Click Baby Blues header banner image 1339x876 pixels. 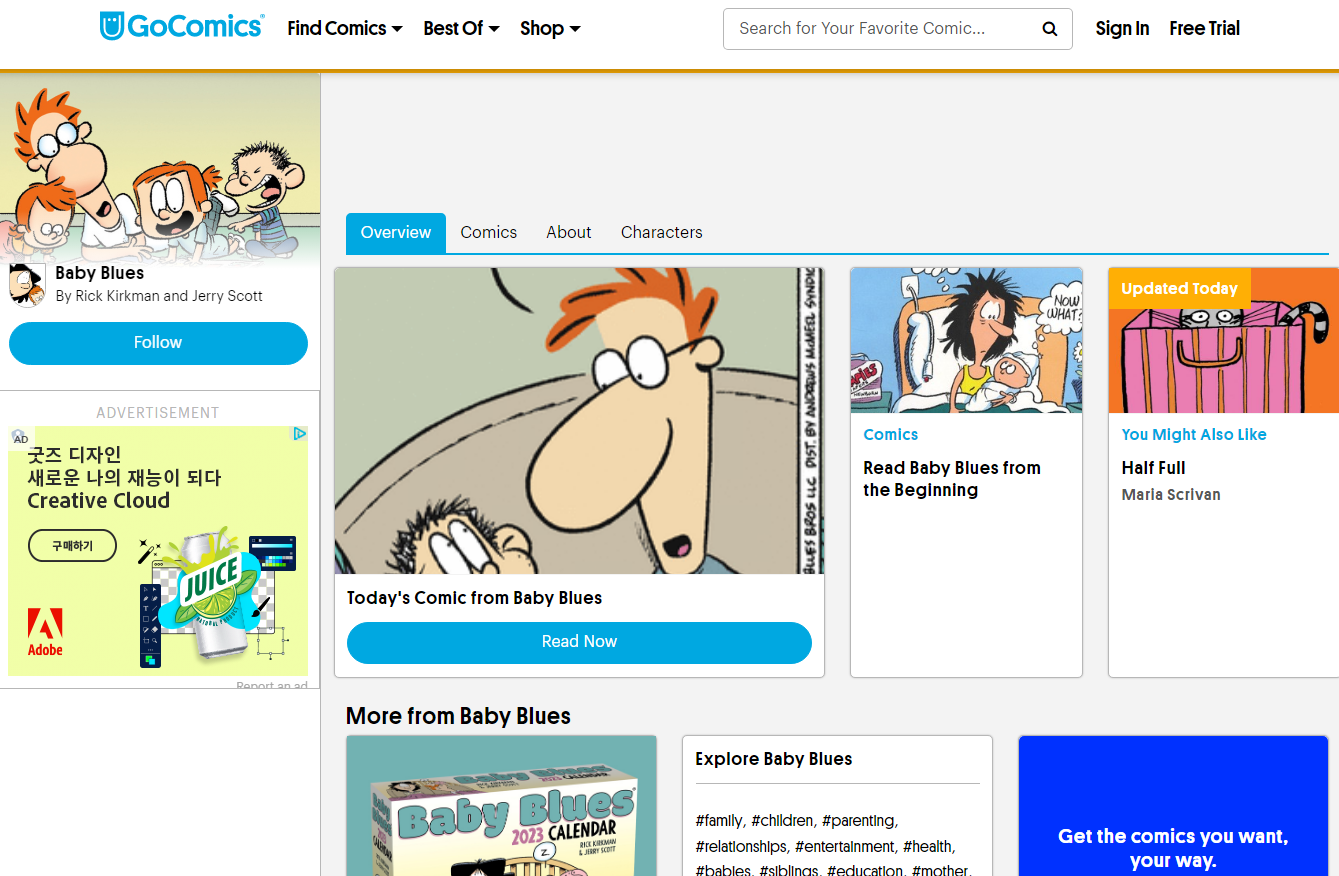click(160, 168)
